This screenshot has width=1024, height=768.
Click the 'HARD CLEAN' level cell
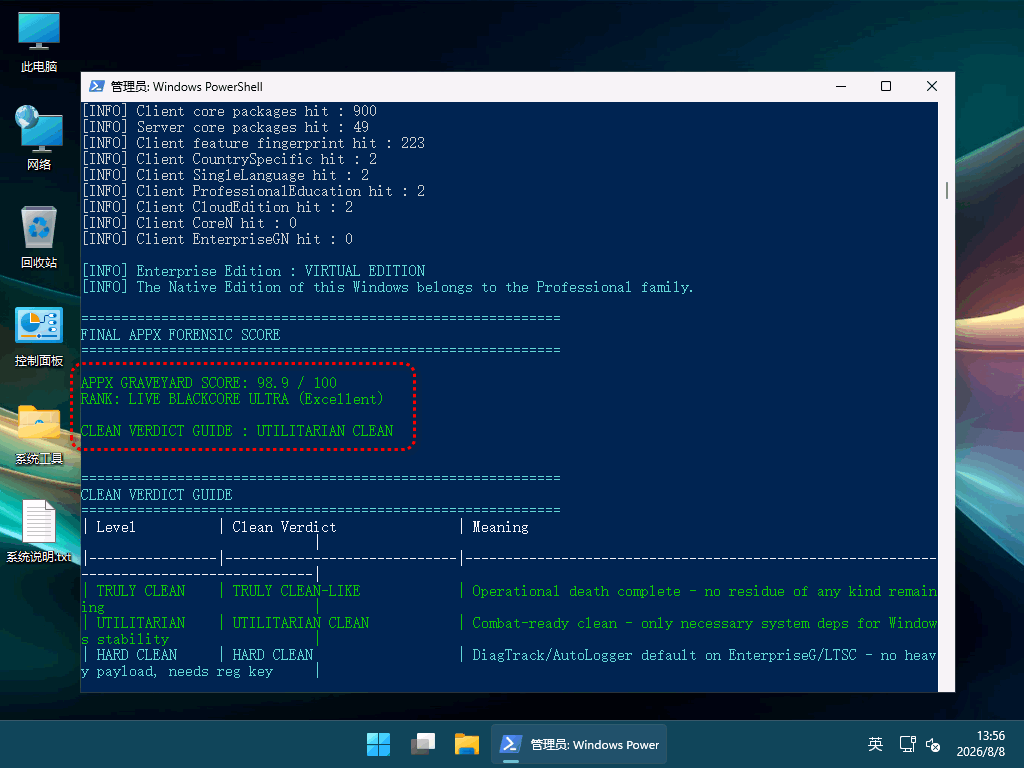click(137, 655)
